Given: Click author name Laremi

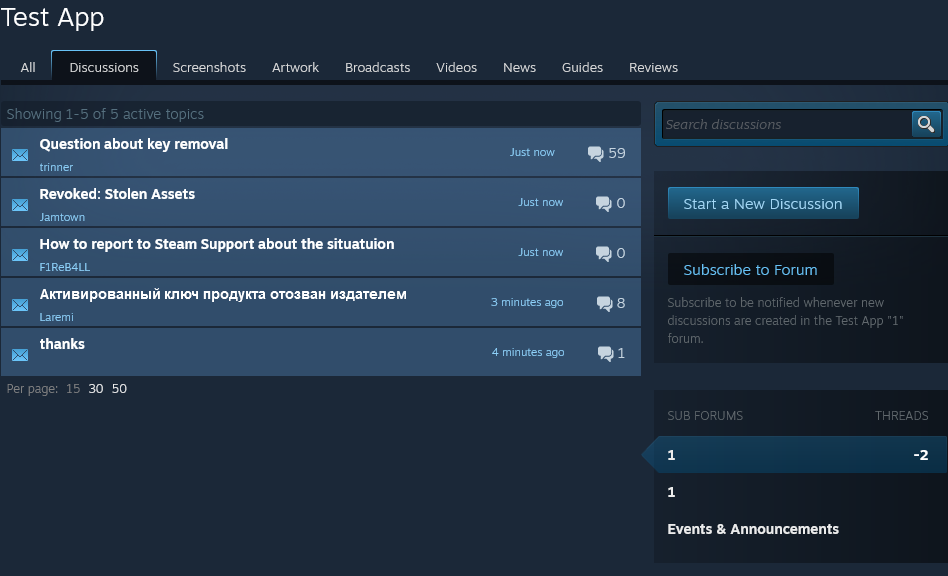Looking at the screenshot, I should point(56,317).
